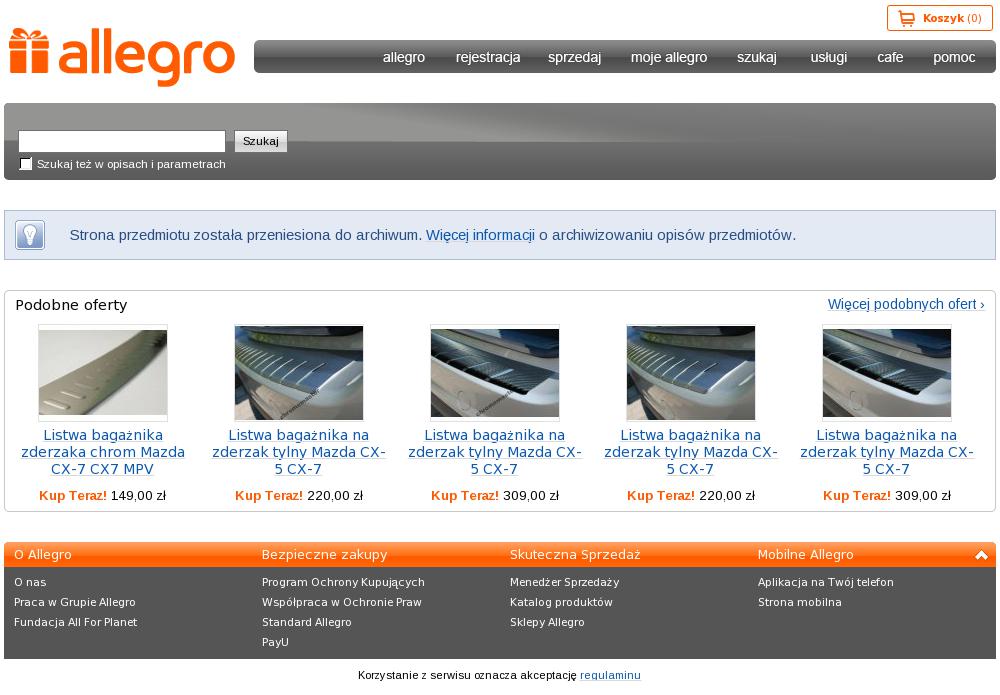
Task: Click the Szukaj search button
Action: pyautogui.click(x=261, y=141)
